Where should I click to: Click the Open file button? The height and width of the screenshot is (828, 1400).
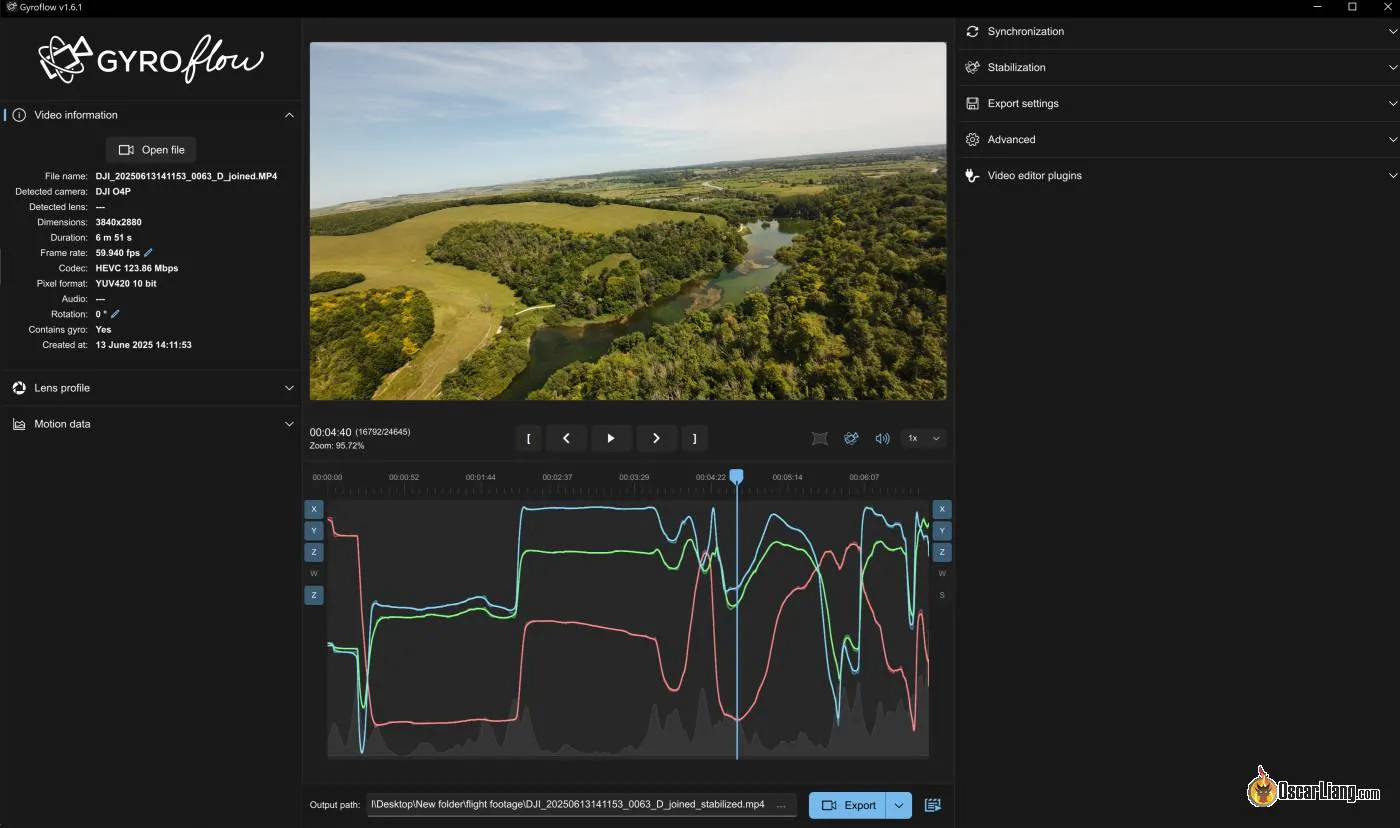(151, 150)
